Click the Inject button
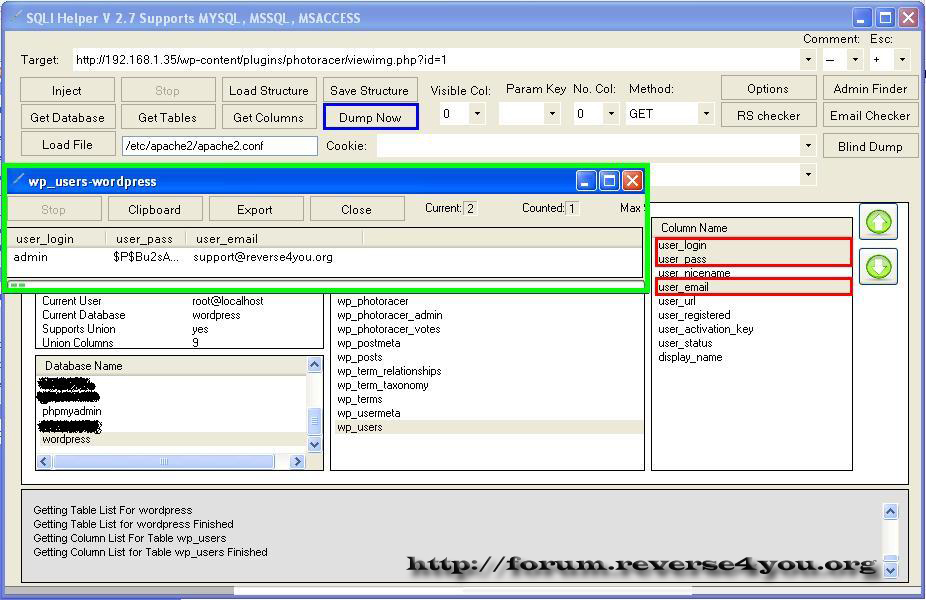 coord(67,90)
